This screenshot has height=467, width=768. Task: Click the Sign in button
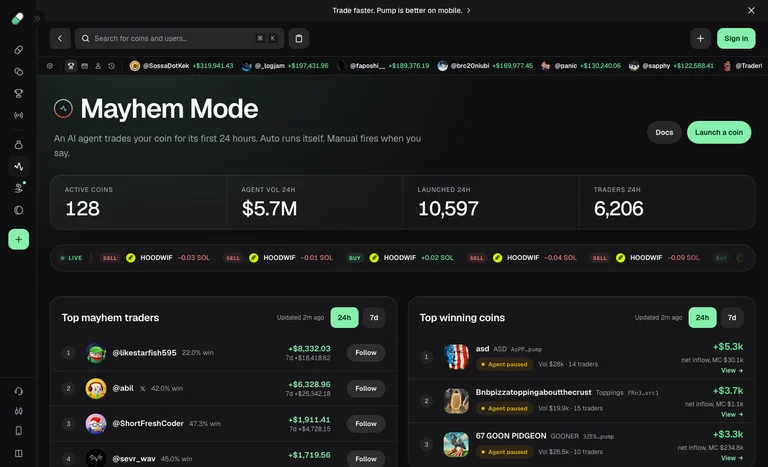click(736, 38)
